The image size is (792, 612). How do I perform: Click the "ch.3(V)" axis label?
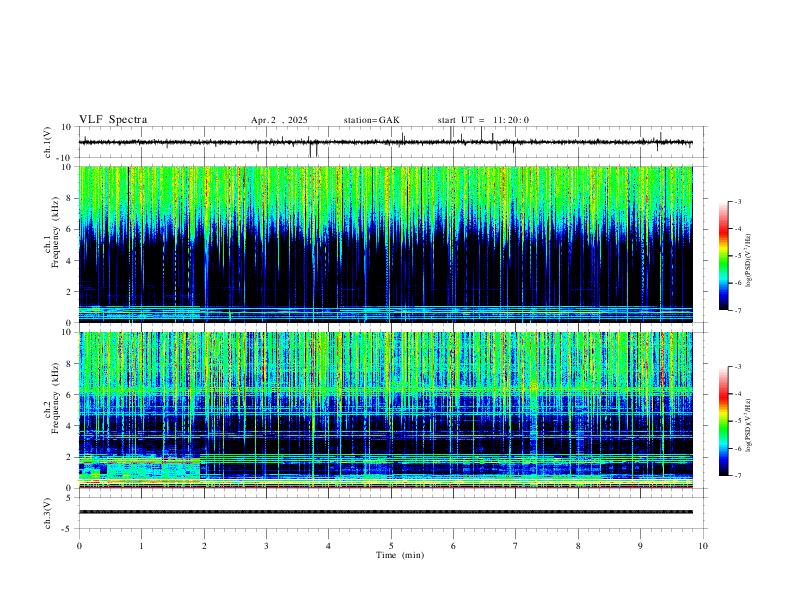tap(48, 513)
